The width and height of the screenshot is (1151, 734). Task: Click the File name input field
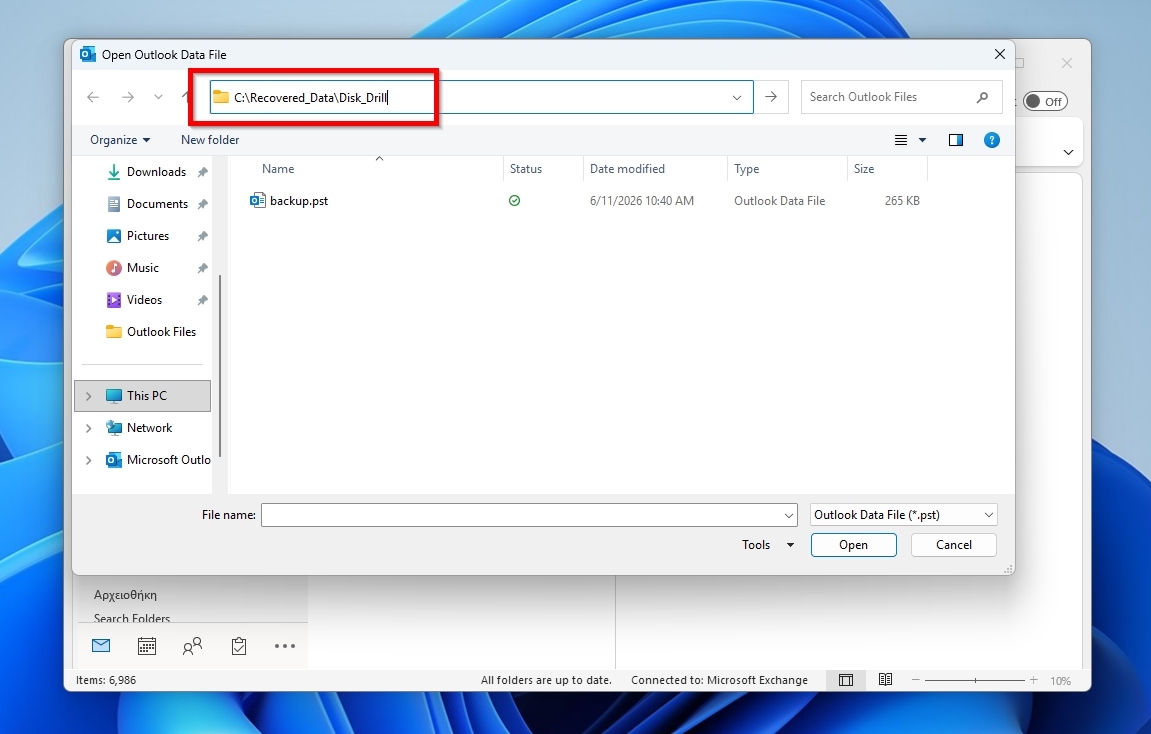click(522, 515)
